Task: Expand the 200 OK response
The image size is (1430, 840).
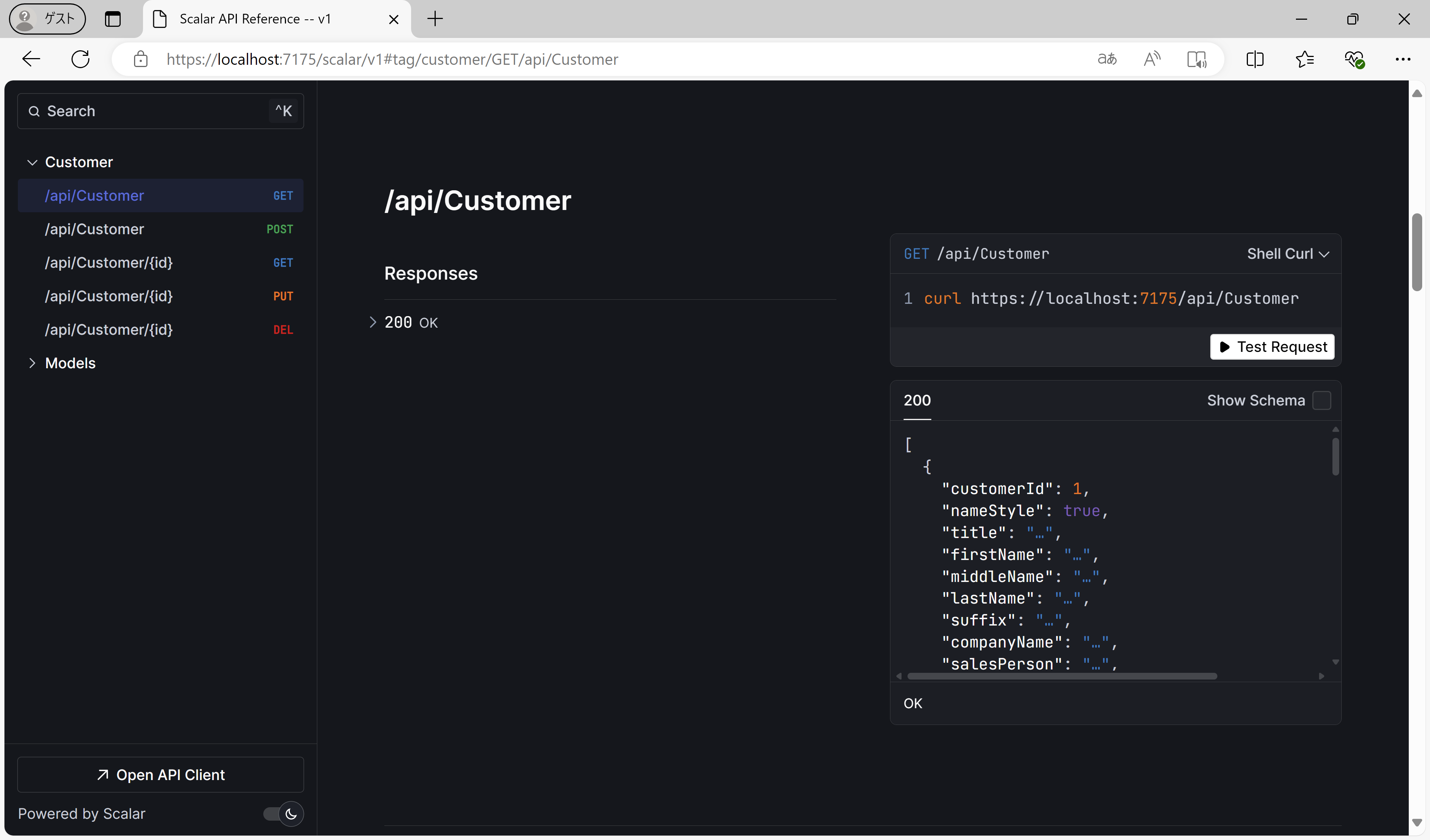Action: click(x=372, y=322)
